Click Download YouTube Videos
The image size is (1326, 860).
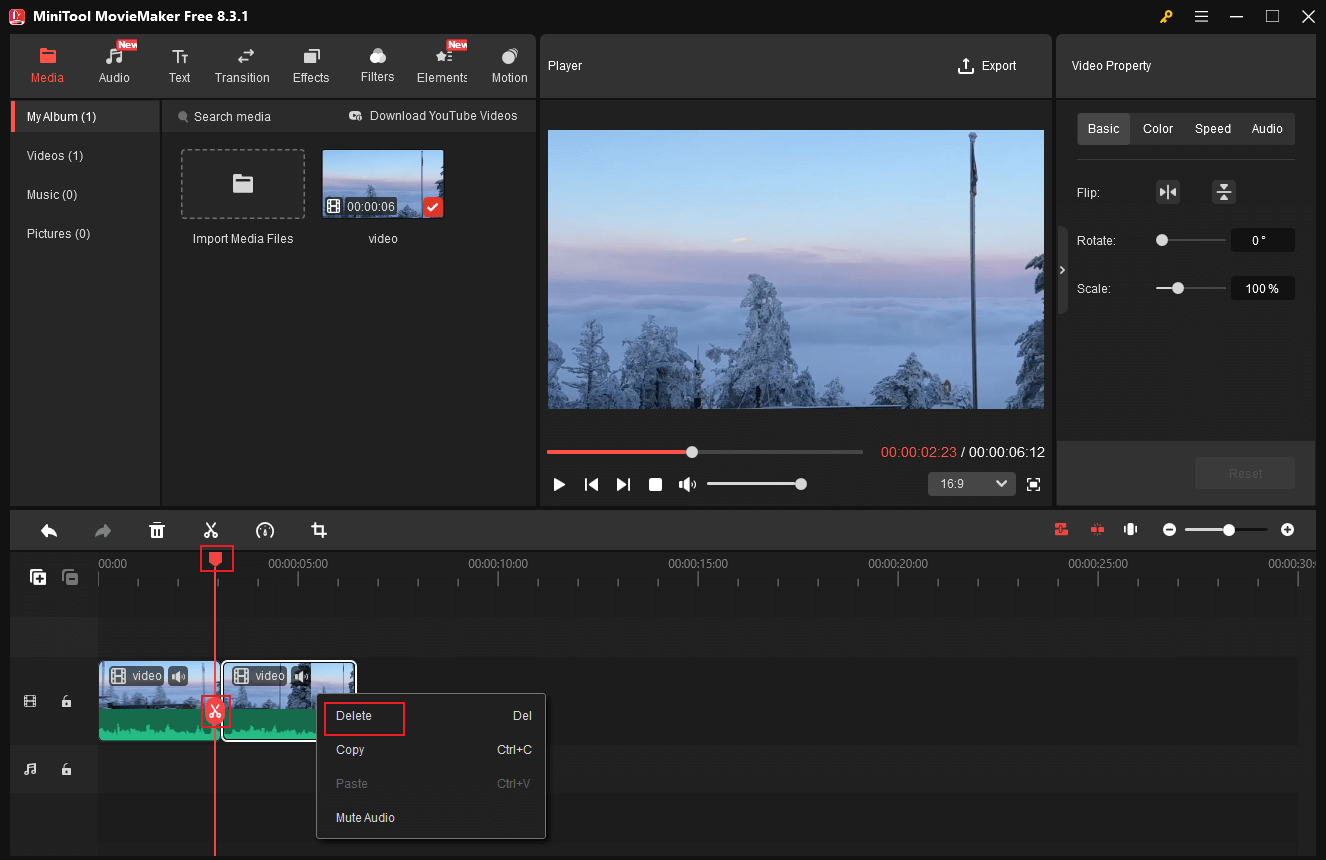(x=433, y=116)
